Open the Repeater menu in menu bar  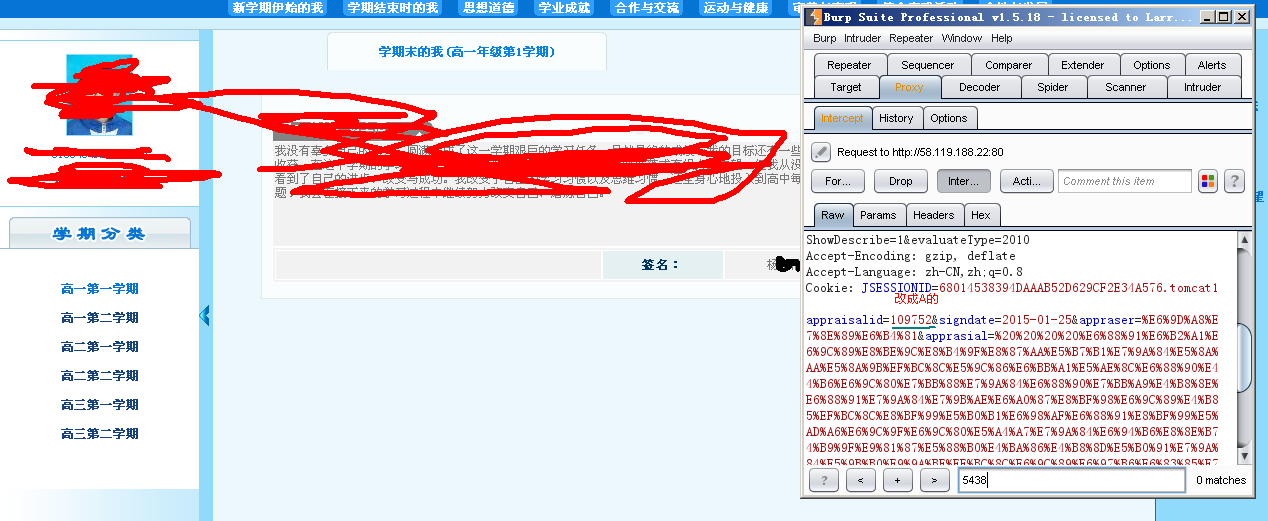point(911,38)
